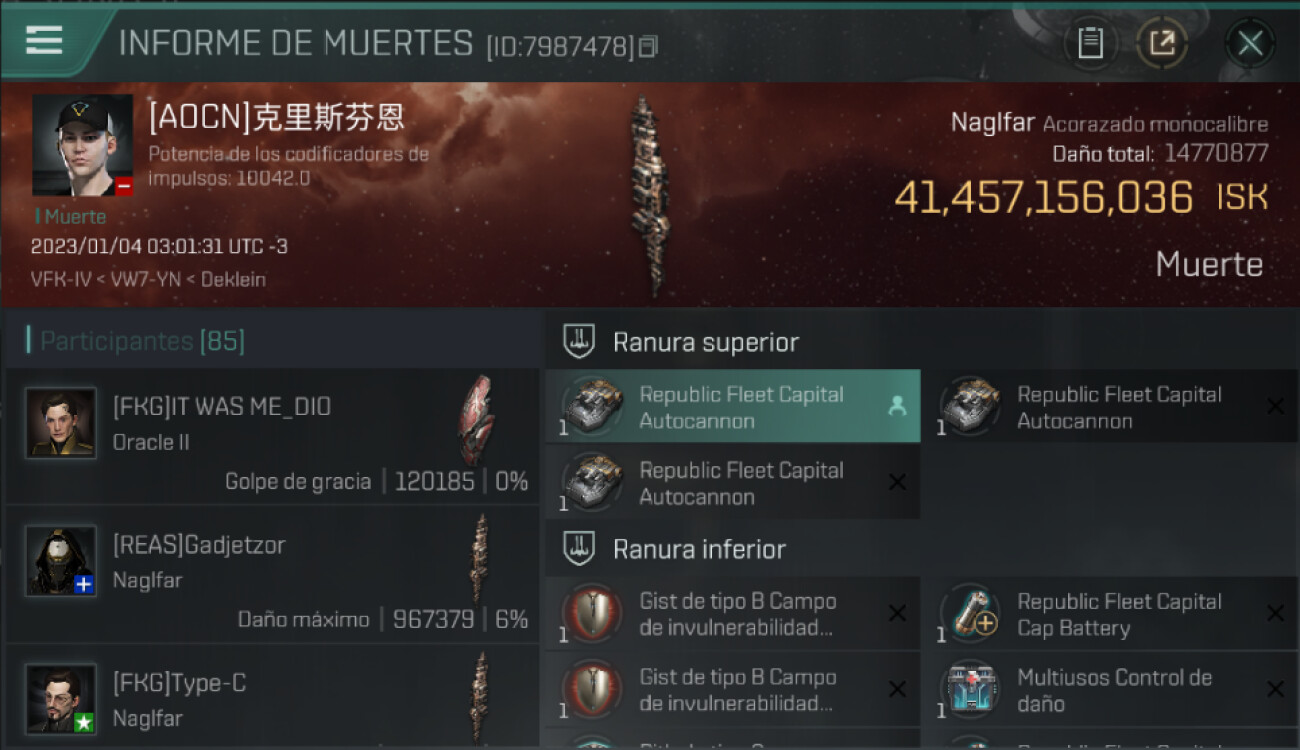
Task: Select the highlighted Republic Fleet Capital Autocannon
Action: pos(733,406)
